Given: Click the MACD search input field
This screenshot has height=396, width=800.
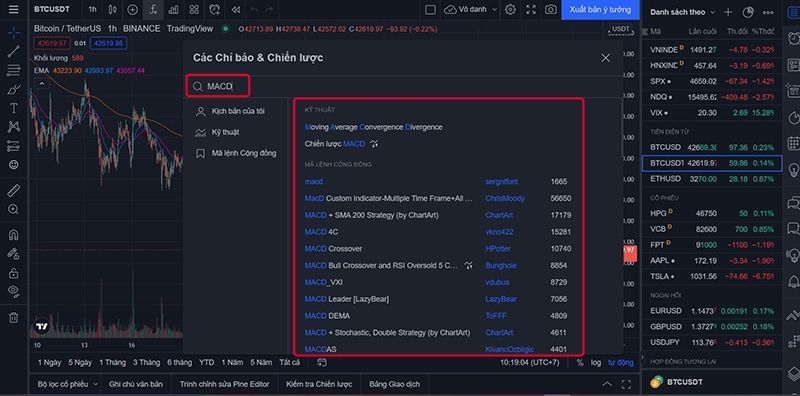Looking at the screenshot, I should [218, 86].
